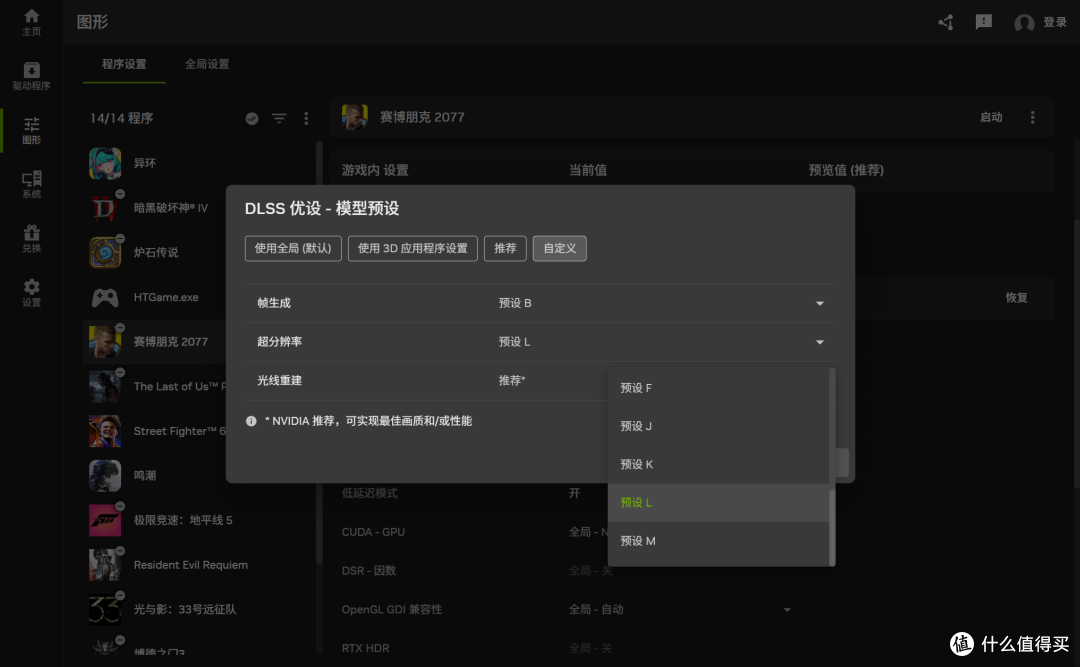Click the 赛博朋克 2077 header game icon
The height and width of the screenshot is (667, 1080).
355,117
